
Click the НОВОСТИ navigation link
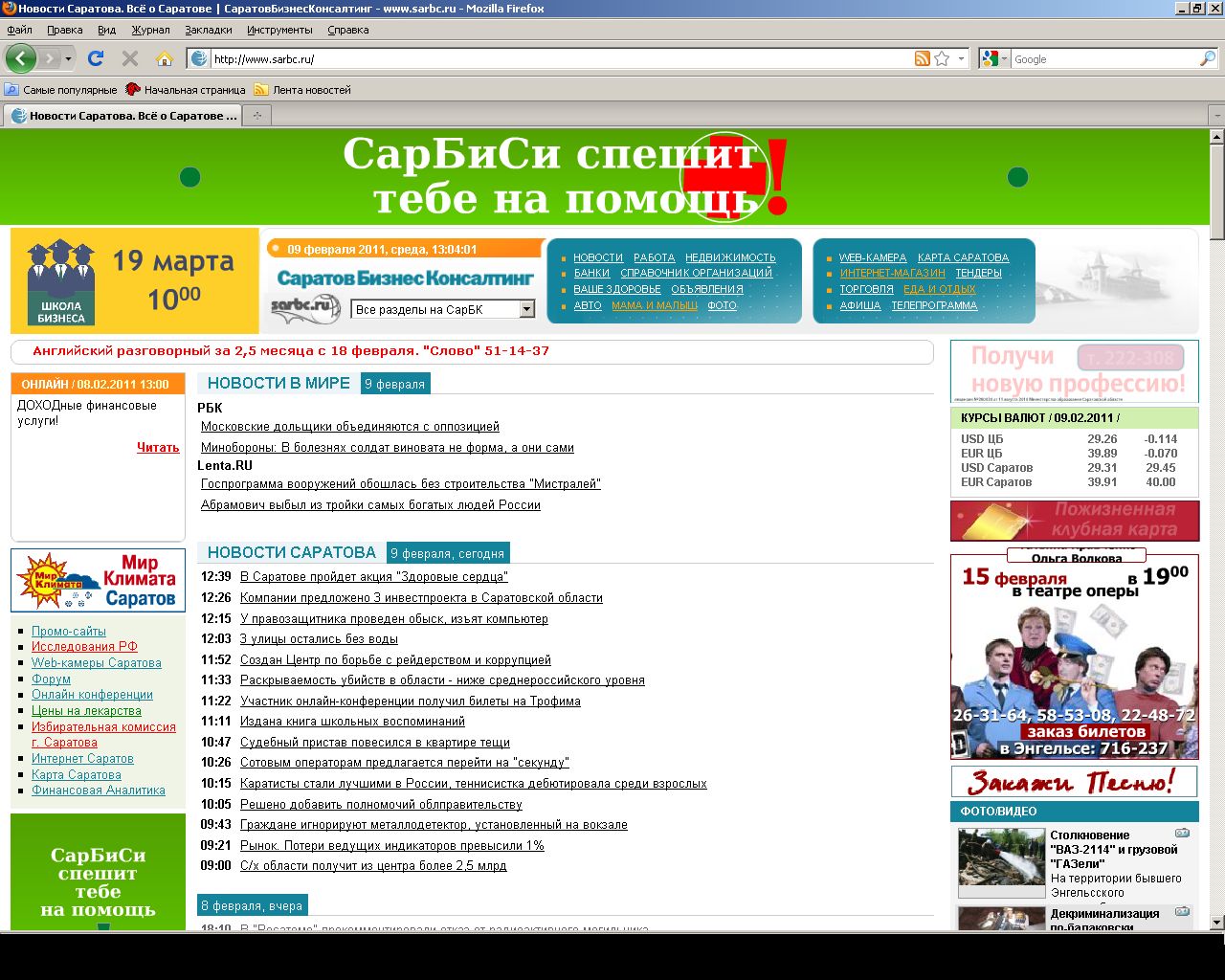(598, 257)
